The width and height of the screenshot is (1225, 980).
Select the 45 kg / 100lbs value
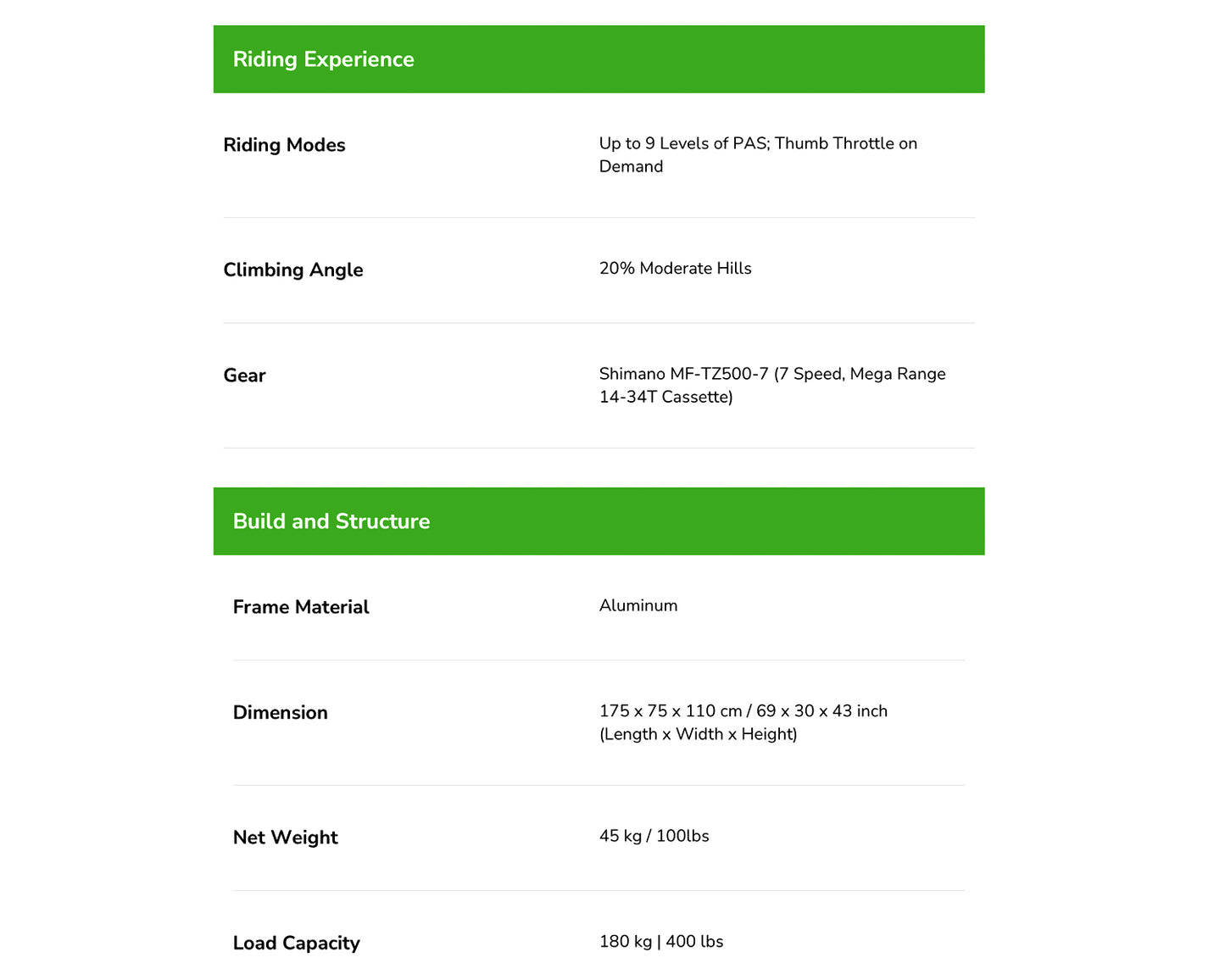pyautogui.click(x=654, y=836)
